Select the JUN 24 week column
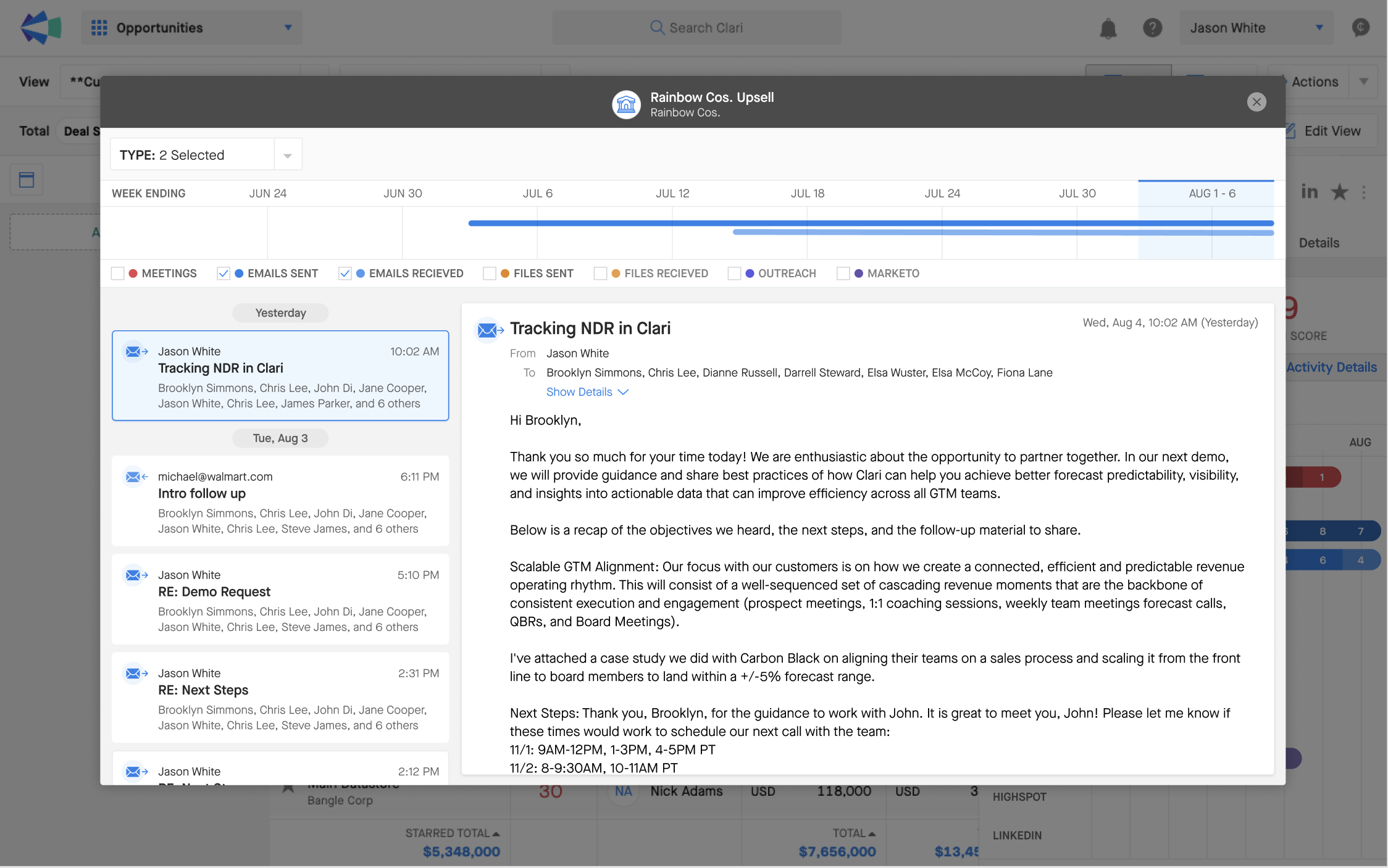 tap(268, 193)
